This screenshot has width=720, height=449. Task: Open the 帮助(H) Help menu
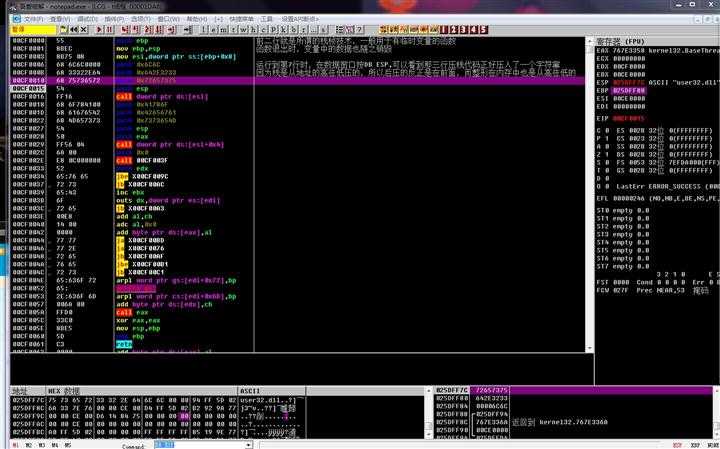click(x=196, y=19)
